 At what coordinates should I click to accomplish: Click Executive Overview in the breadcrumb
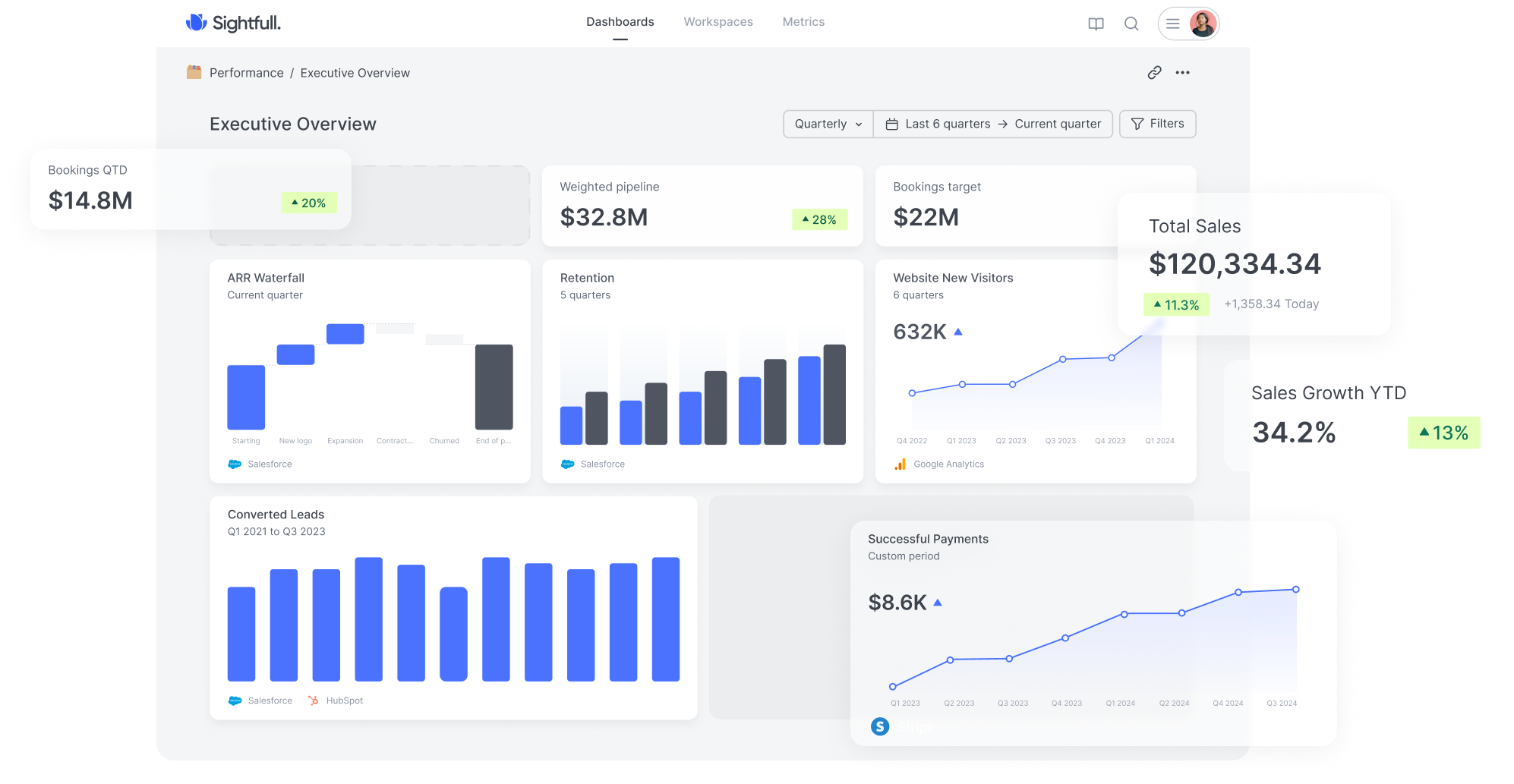click(x=355, y=73)
